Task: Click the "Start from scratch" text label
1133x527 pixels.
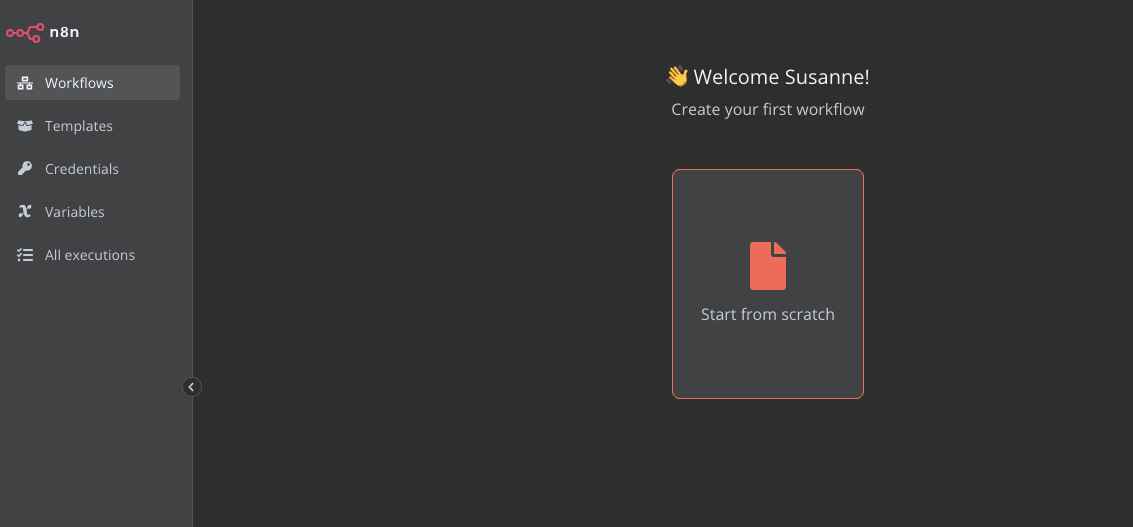Action: click(x=768, y=314)
